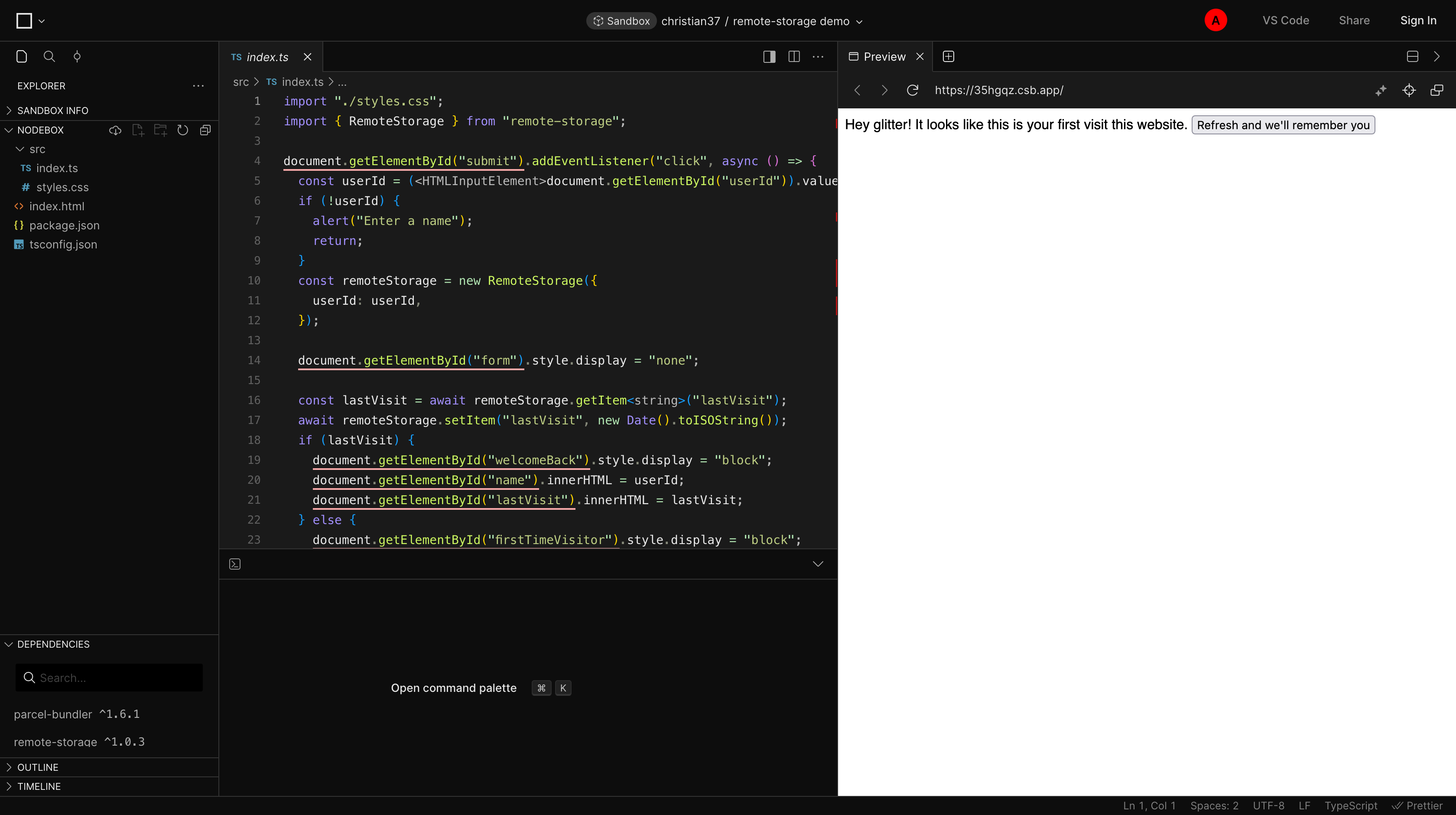Image resolution: width=1456 pixels, height=815 pixels.
Task: Click the ellipsis at the breadcrumb end
Action: (342, 82)
